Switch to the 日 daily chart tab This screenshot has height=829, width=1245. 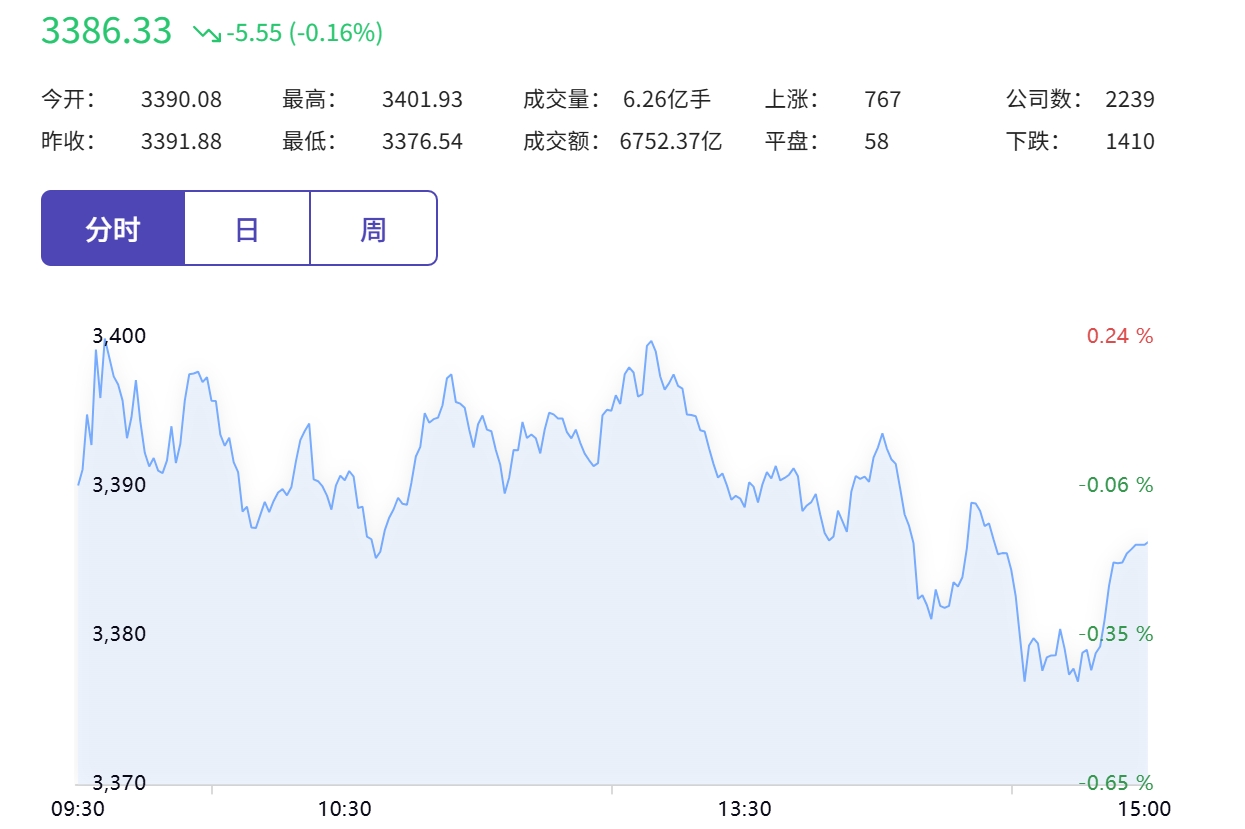click(x=247, y=229)
